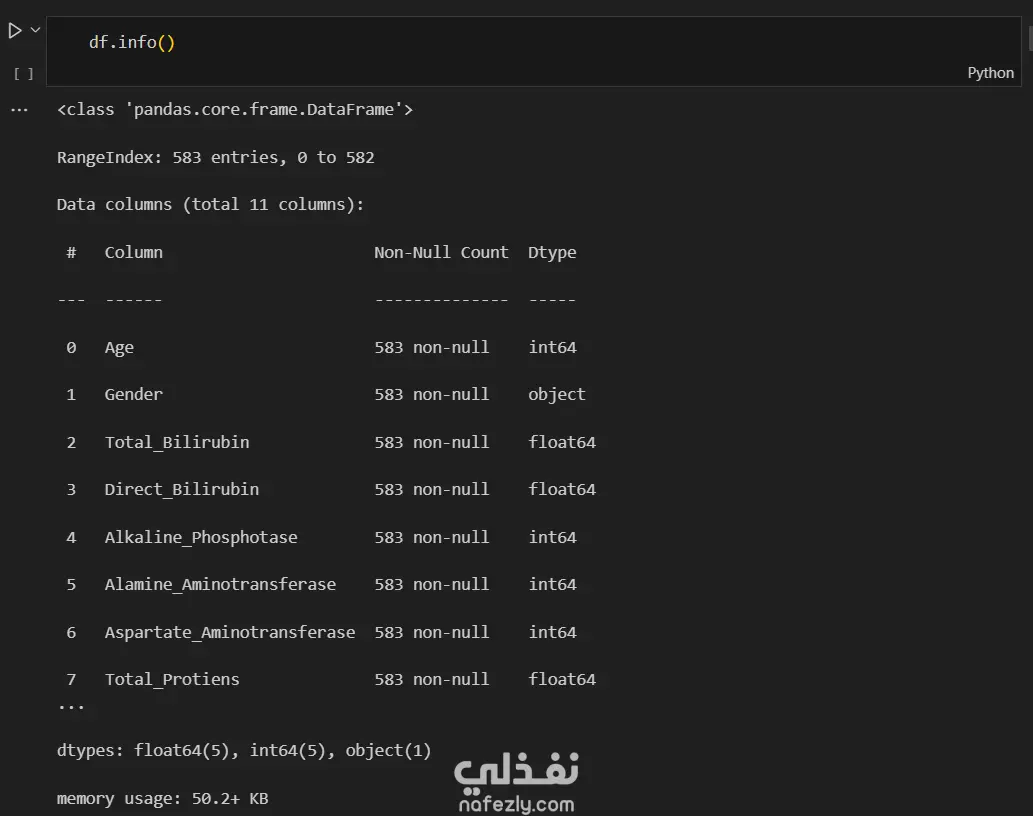Click the Aspartate_Aminotransferase row text
Viewport: 1033px width, 816px height.
click(x=230, y=632)
